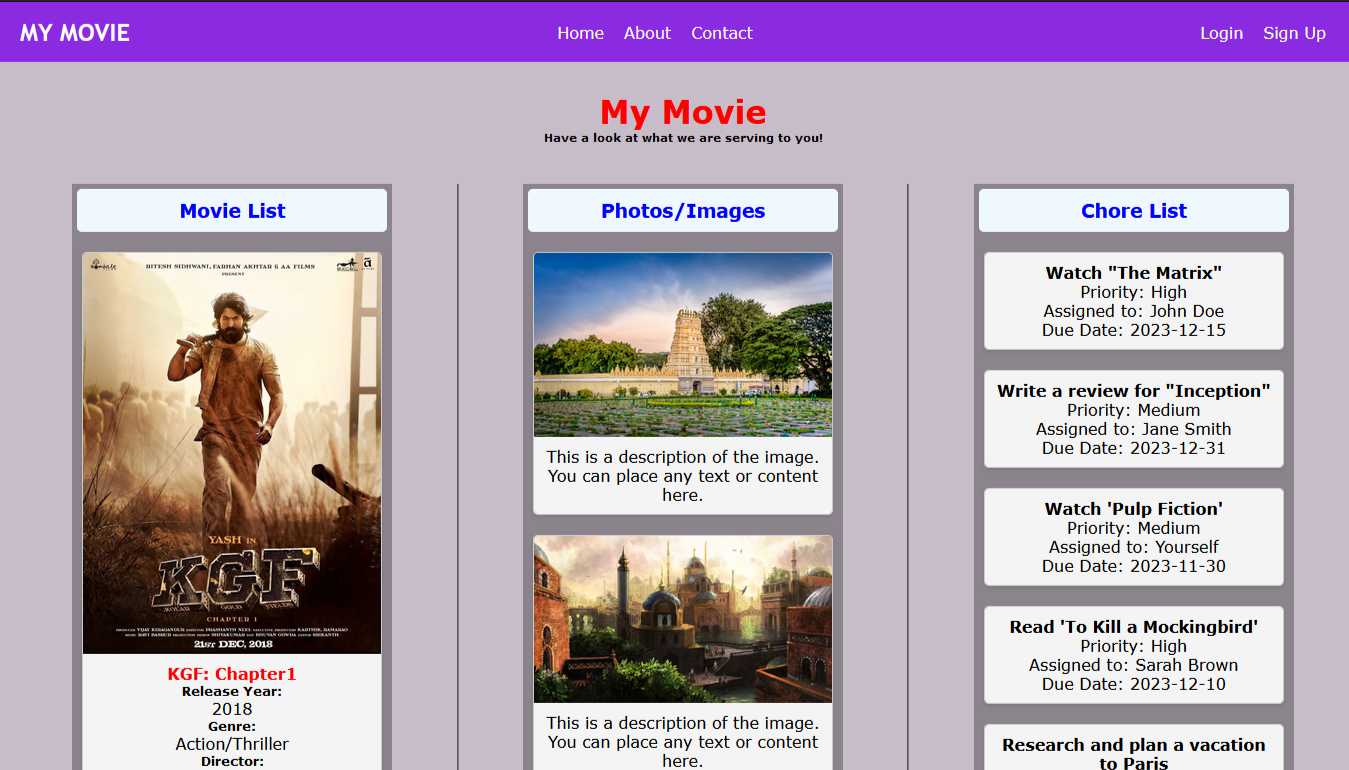The image size is (1349, 770).
Task: Click the vacation to Paris chore card
Action: 1133,750
